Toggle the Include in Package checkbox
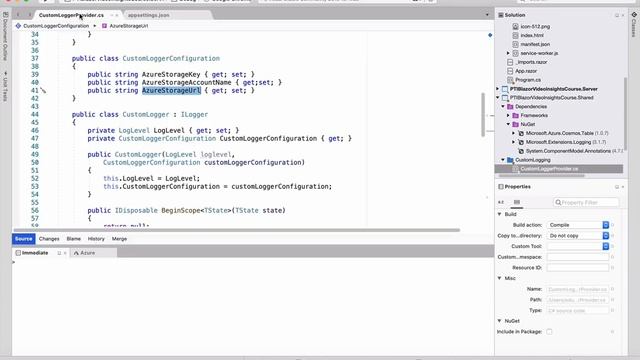Image resolution: width=640 pixels, height=360 pixels. (549, 332)
